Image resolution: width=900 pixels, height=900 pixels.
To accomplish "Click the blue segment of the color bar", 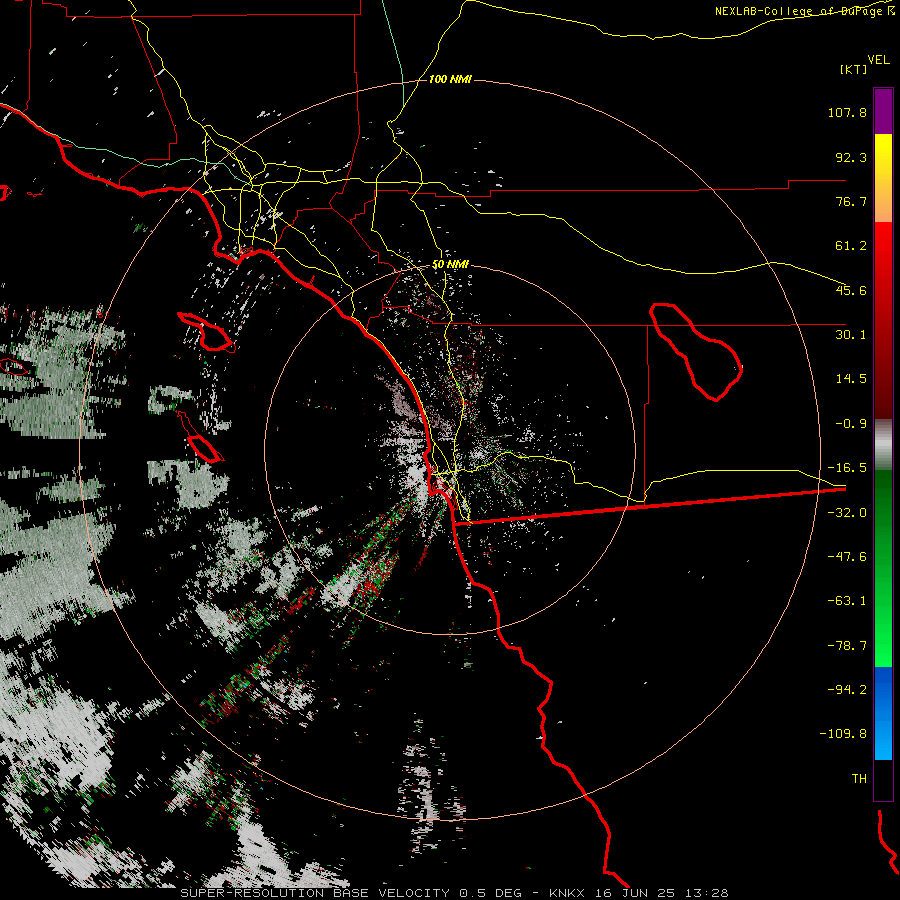I will tap(883, 713).
